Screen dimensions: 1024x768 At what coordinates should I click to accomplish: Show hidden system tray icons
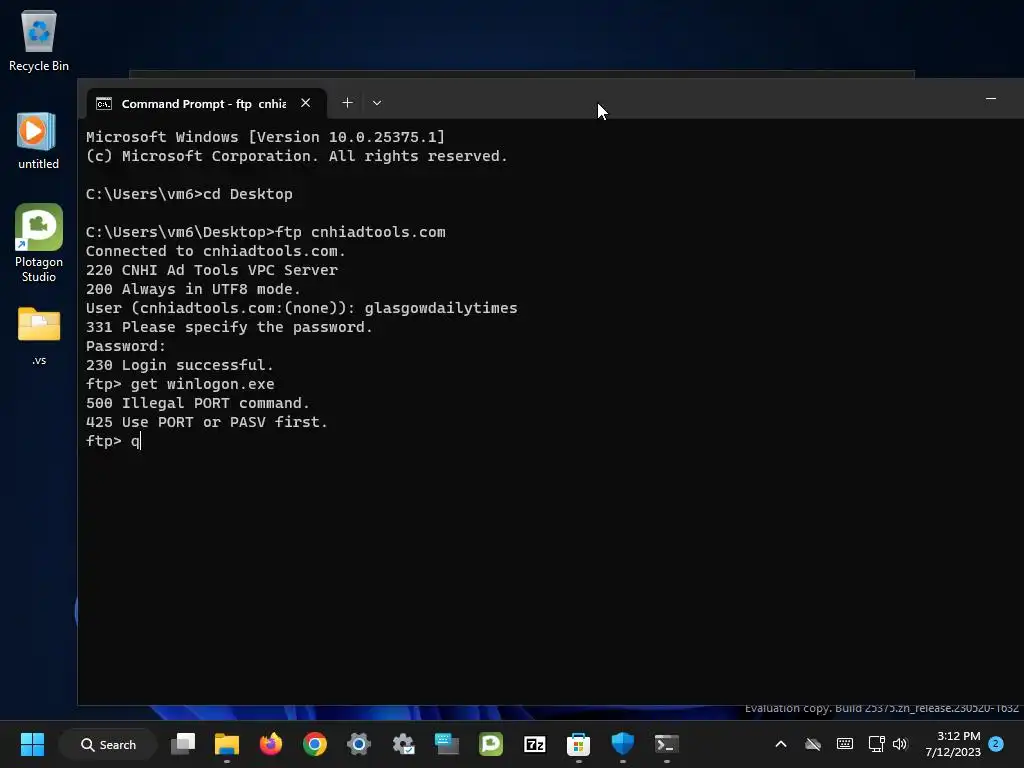pyautogui.click(x=780, y=744)
